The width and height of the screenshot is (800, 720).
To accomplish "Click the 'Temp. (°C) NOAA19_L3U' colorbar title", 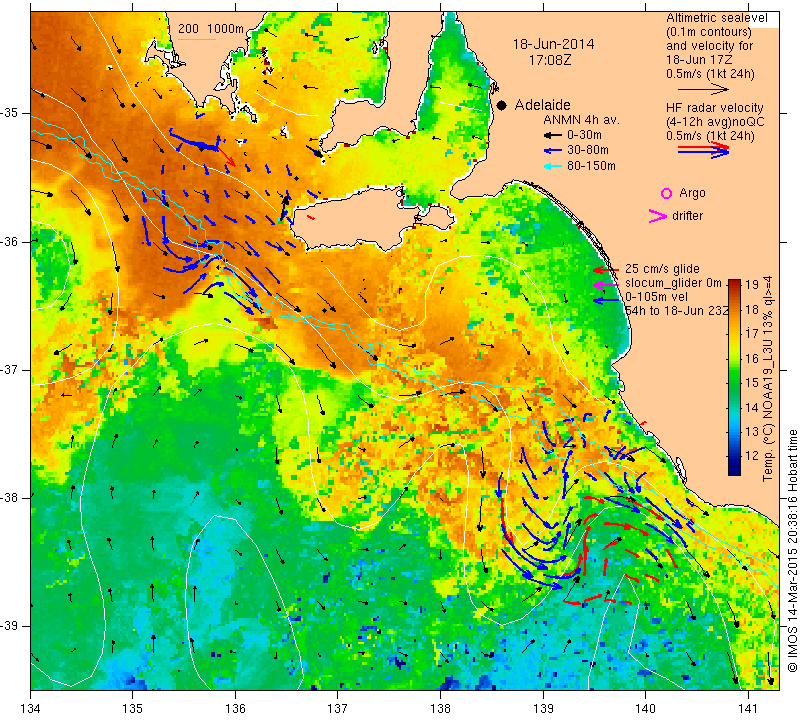I will (767, 379).
